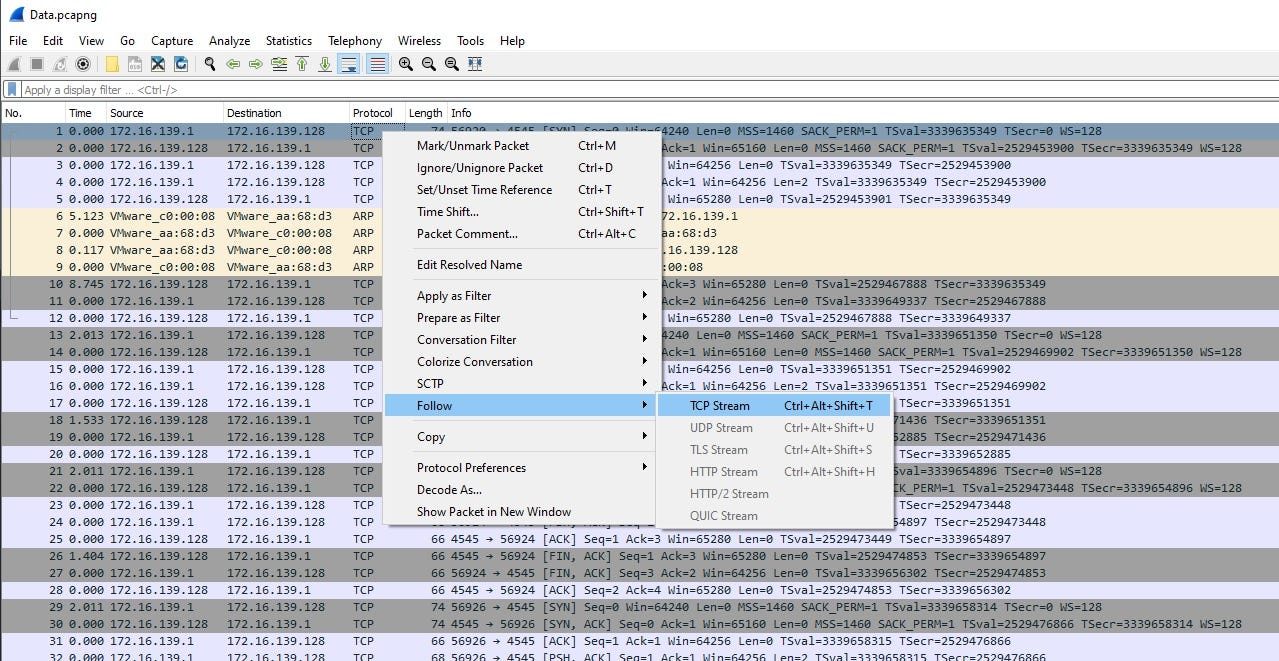
Task: Open the Wireless menu
Action: [x=419, y=41]
